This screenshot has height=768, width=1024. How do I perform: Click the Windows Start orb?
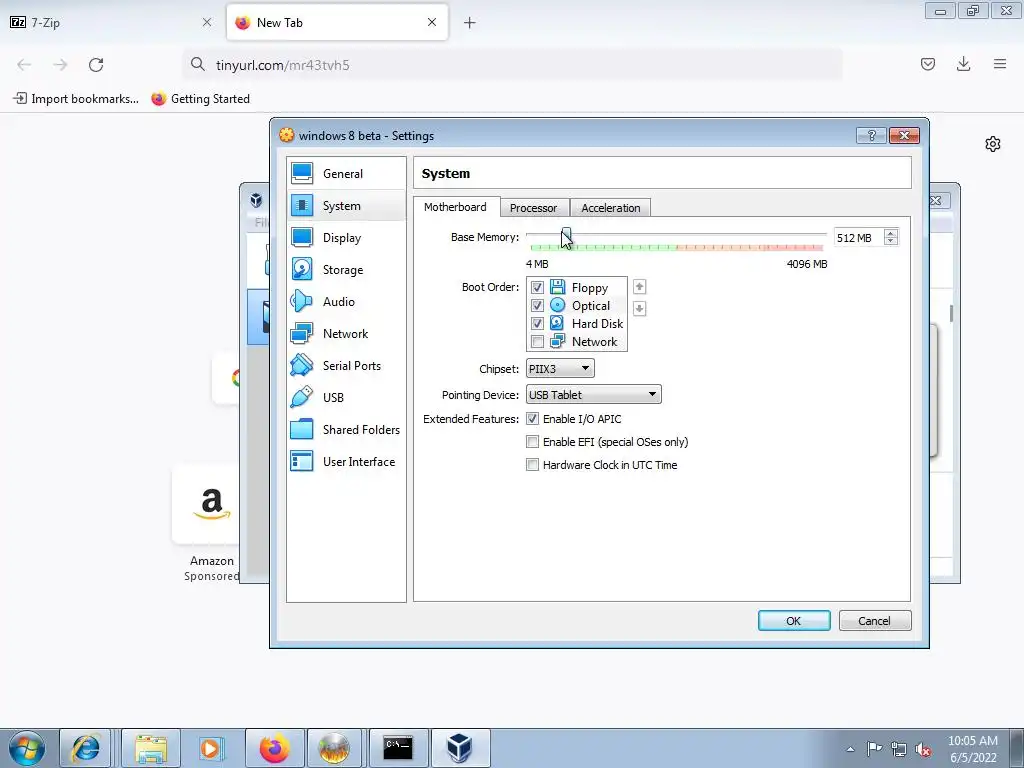(26, 748)
